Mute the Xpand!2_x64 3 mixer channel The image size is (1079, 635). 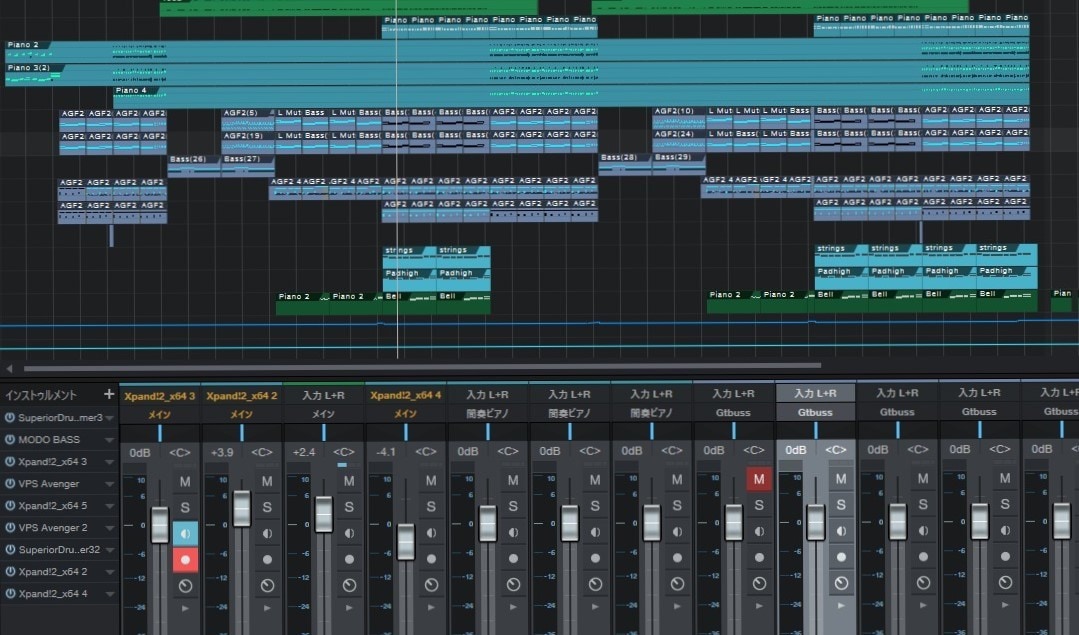tap(184, 482)
